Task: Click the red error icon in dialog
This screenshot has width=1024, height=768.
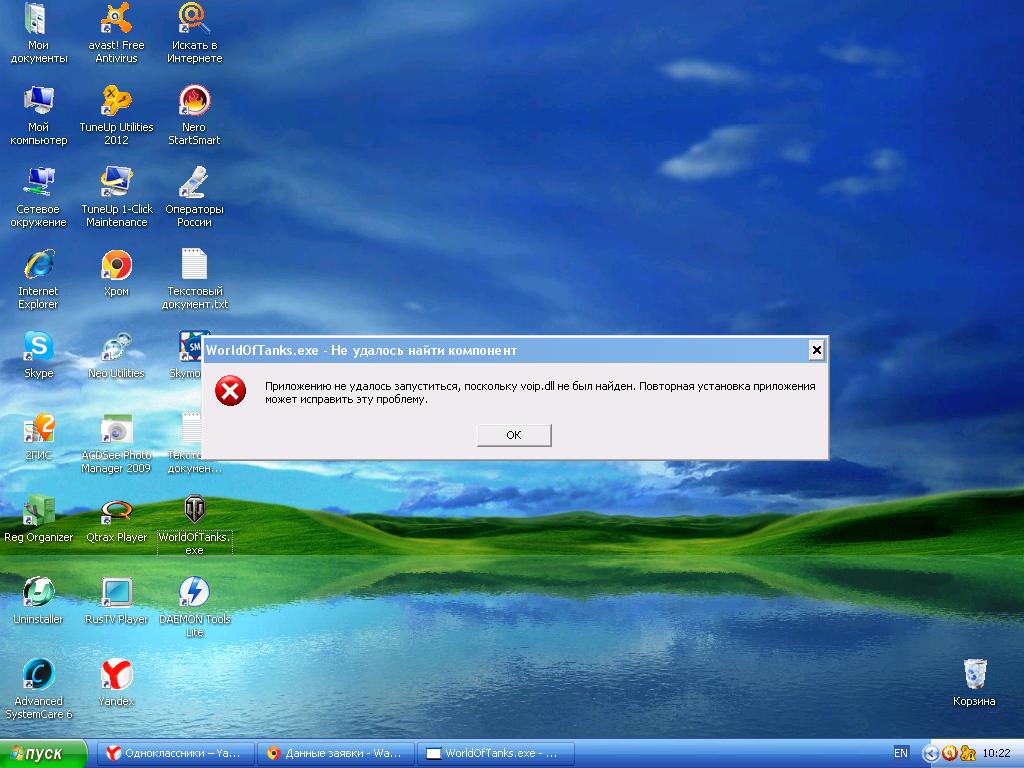Action: pyautogui.click(x=231, y=391)
